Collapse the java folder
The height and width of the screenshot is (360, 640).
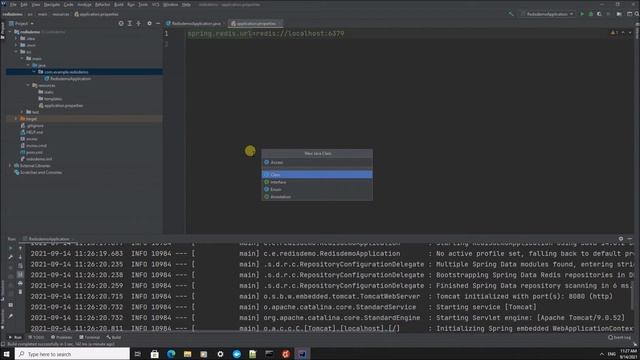tap(28, 65)
